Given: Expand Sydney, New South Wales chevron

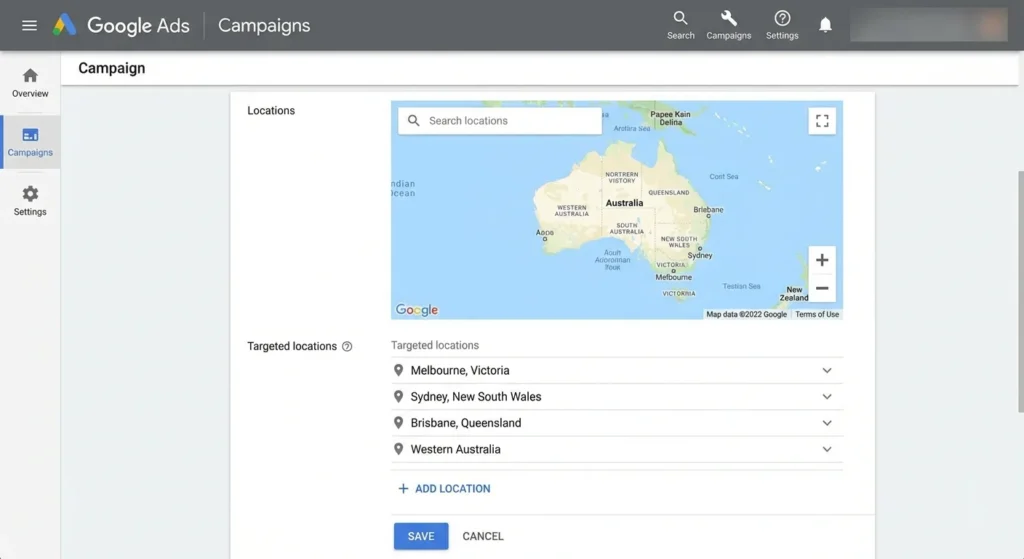Looking at the screenshot, I should click(x=827, y=396).
